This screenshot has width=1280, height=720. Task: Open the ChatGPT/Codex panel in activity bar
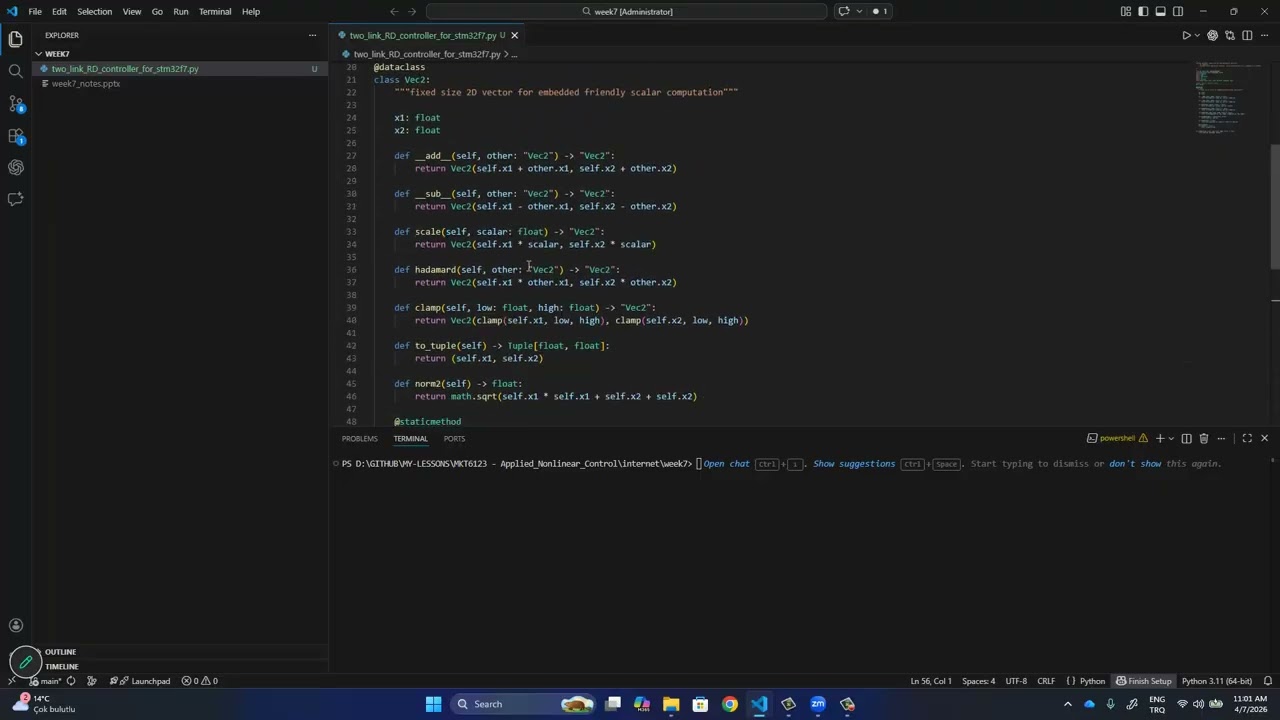[x=15, y=167]
